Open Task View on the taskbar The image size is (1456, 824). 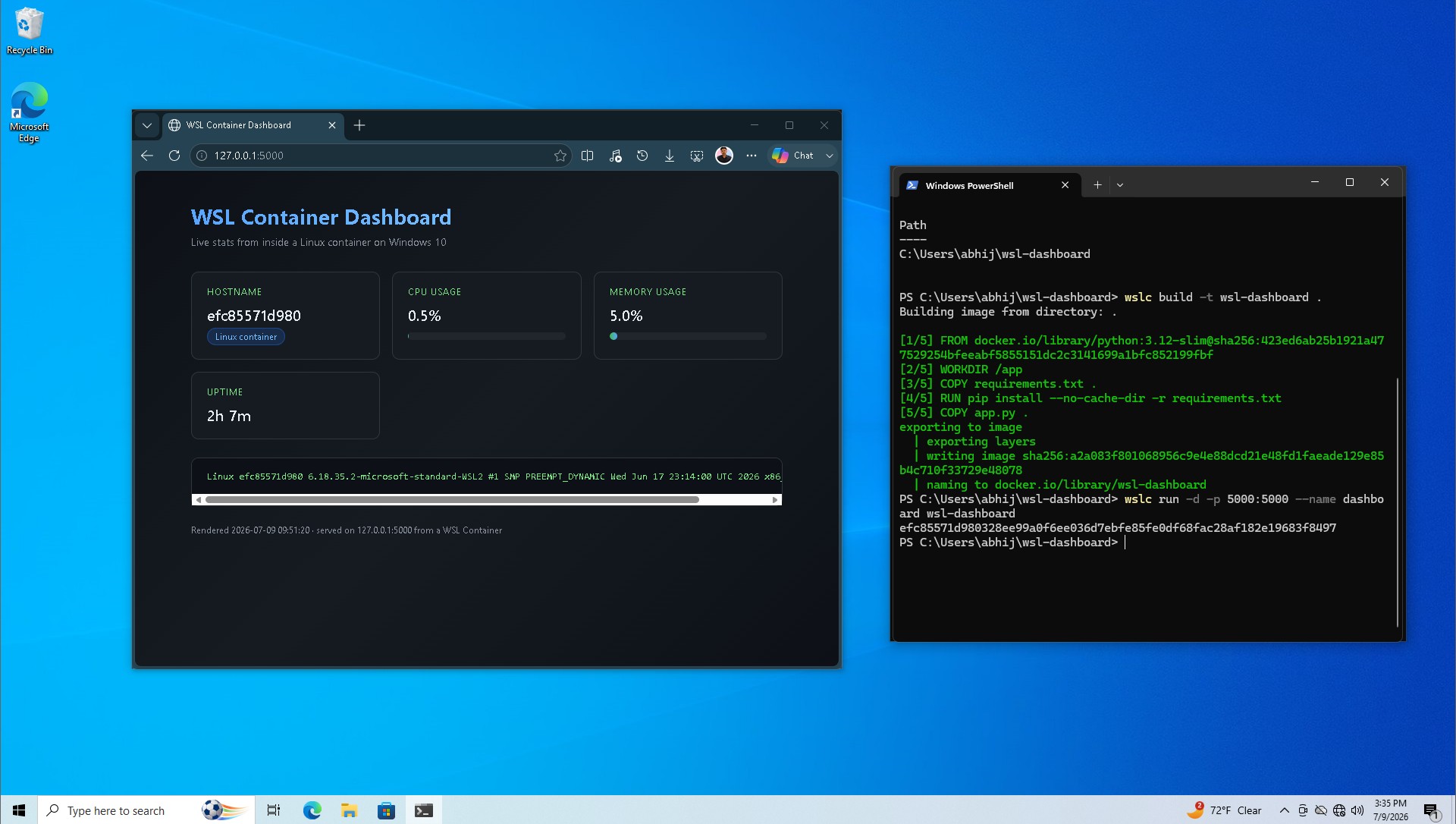tap(274, 810)
